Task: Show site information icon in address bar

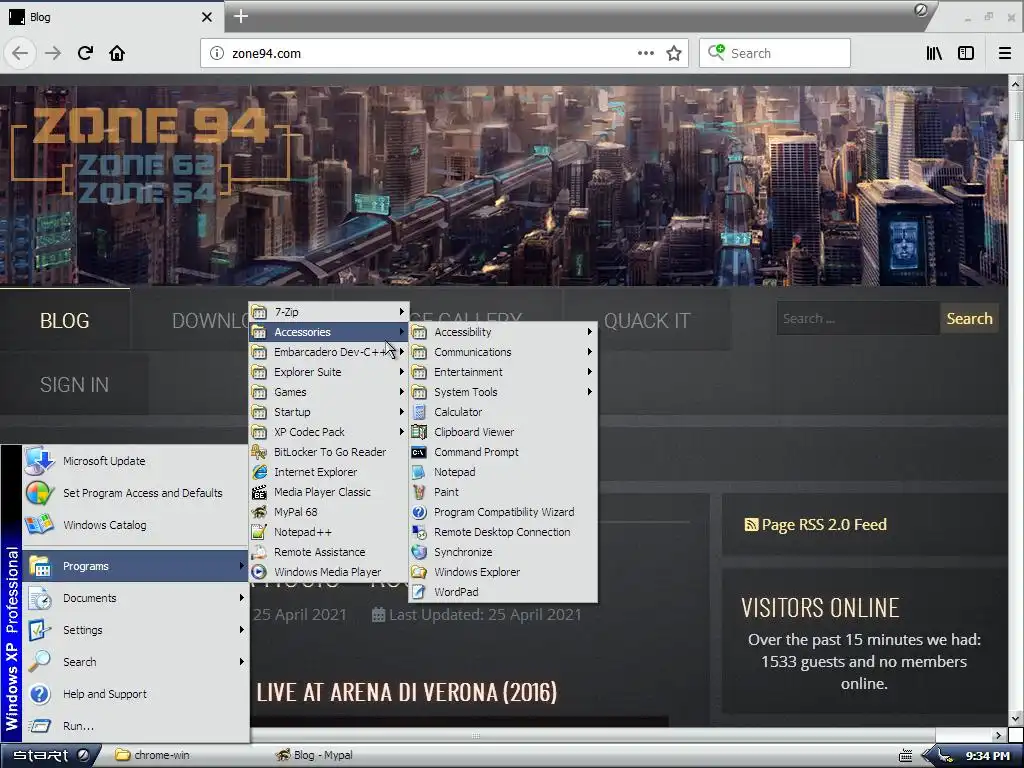Action: (x=217, y=53)
